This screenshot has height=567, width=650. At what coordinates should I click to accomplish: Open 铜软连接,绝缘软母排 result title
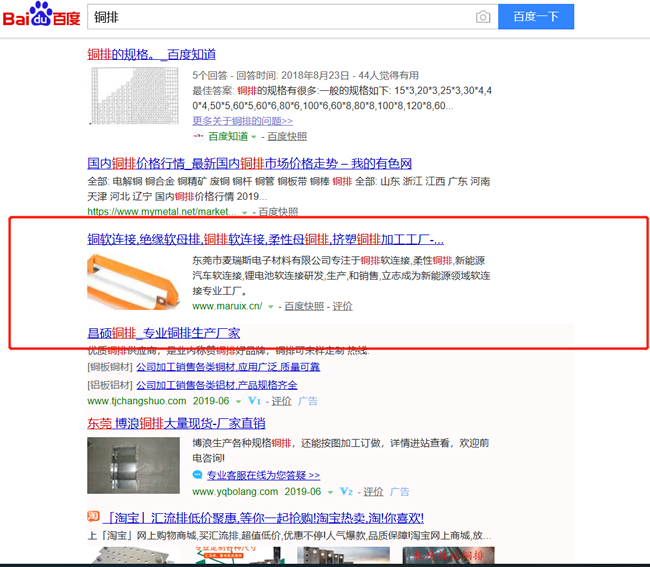(x=265, y=239)
